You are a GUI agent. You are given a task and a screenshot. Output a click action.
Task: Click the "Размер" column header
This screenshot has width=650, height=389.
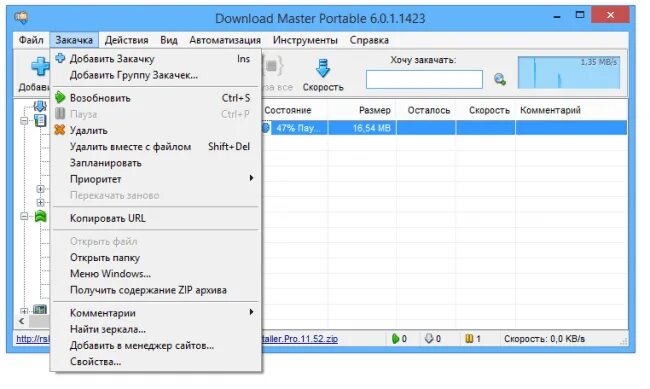pyautogui.click(x=374, y=110)
